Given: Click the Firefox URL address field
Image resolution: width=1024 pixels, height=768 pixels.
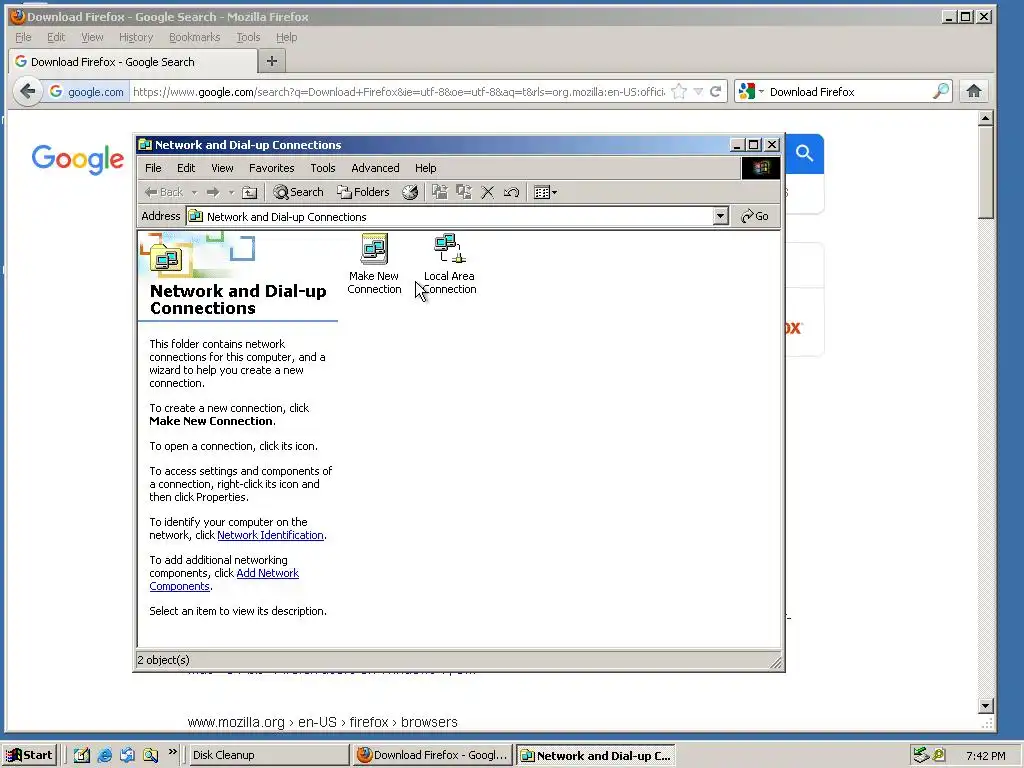Looking at the screenshot, I should [398, 92].
